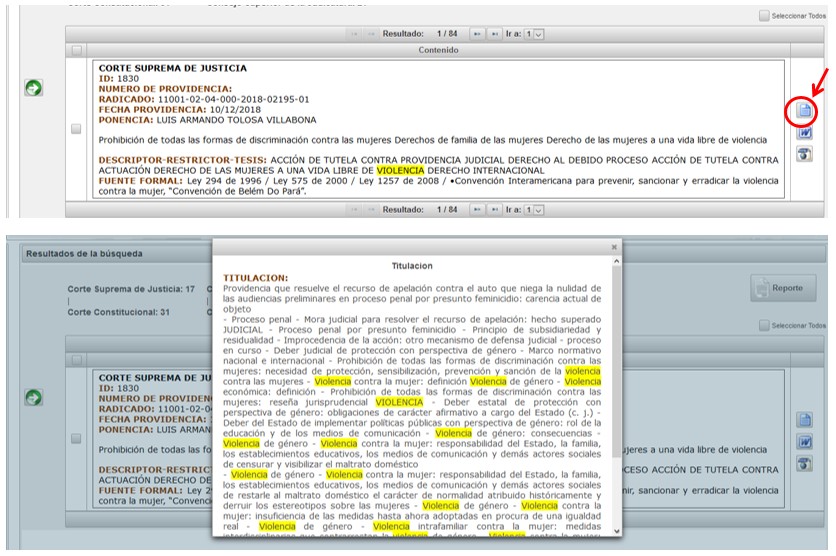Click the third icon below Word icon, top panel

(804, 154)
